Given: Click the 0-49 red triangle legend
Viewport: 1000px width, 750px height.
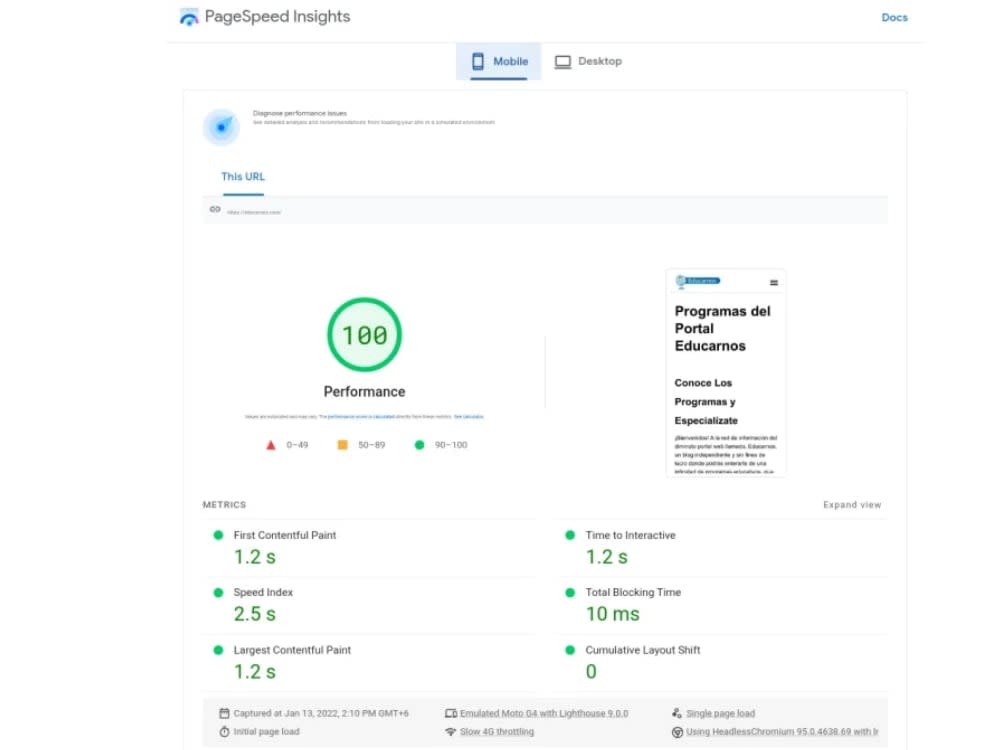Looking at the screenshot, I should 270,444.
